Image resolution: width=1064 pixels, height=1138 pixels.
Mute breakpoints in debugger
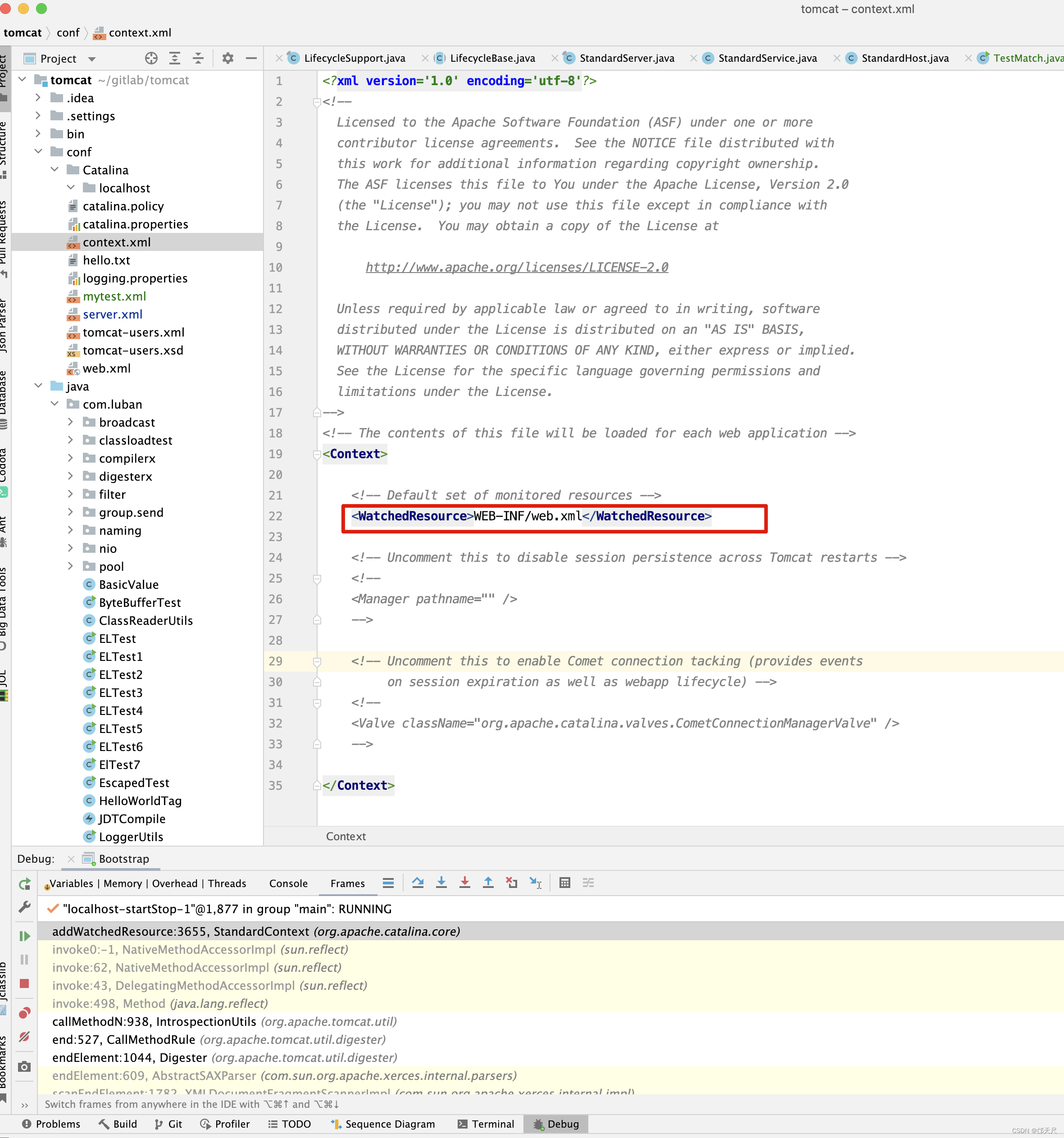tap(25, 1037)
